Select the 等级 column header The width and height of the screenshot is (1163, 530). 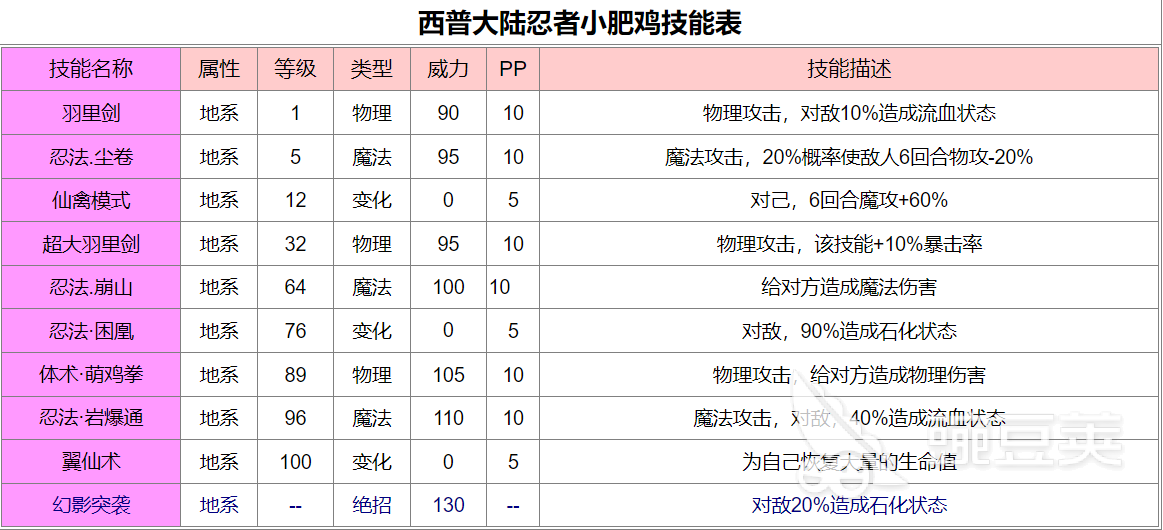click(x=295, y=70)
